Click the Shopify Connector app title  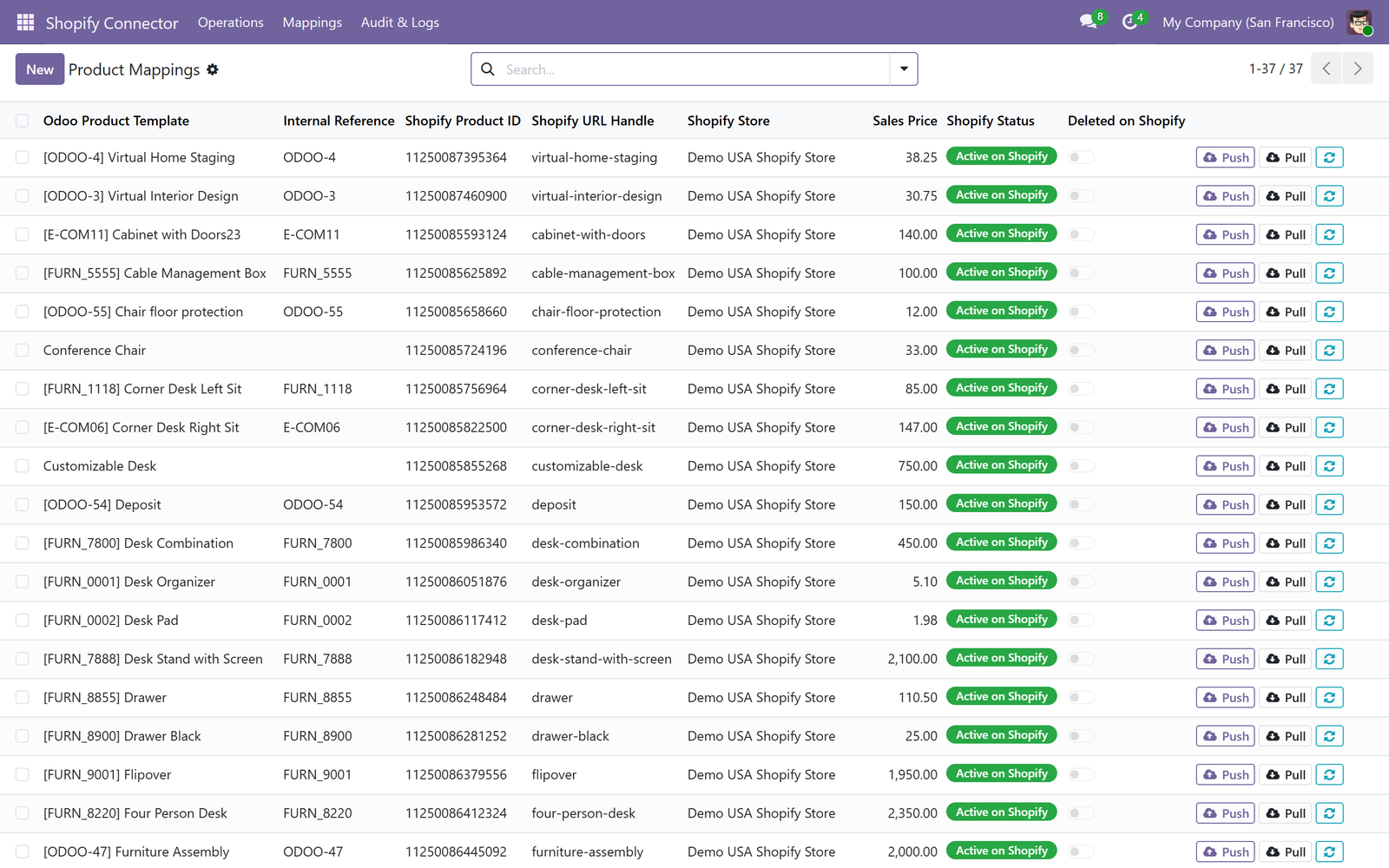coord(111,23)
